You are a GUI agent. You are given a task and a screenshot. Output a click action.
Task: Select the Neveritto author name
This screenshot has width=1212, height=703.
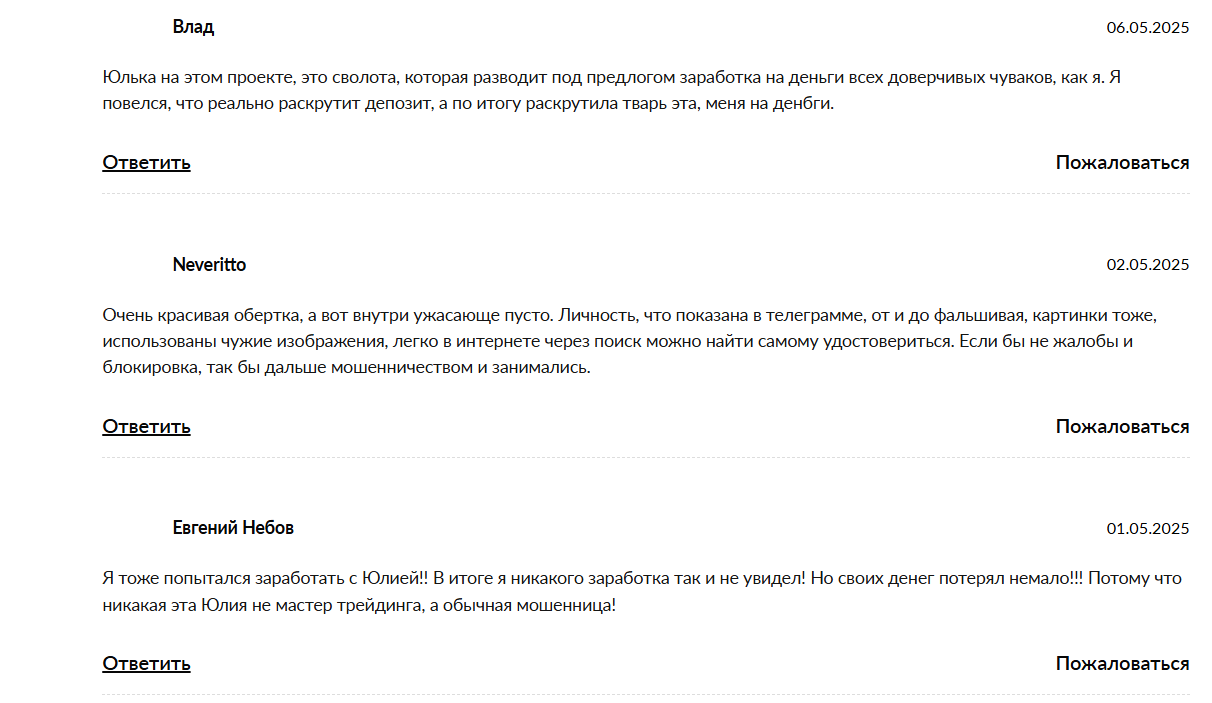click(209, 265)
